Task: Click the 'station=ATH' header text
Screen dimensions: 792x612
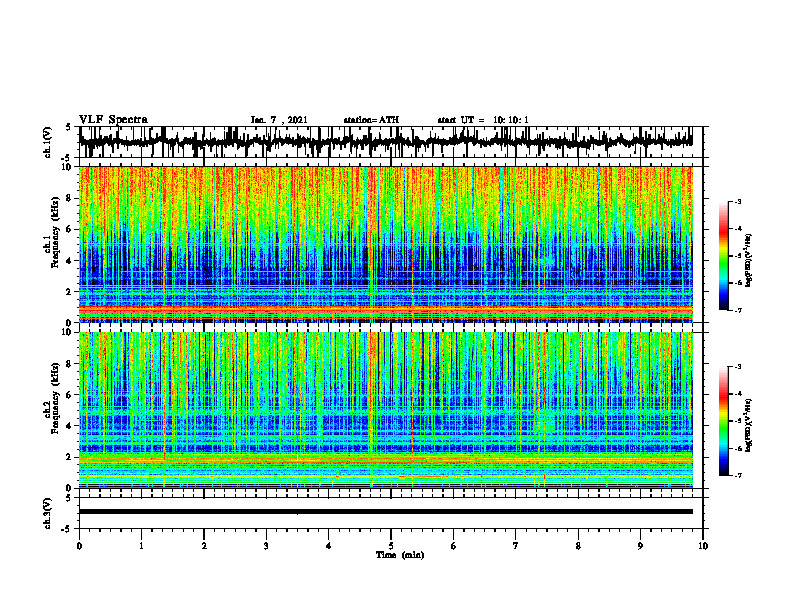Action: click(371, 120)
